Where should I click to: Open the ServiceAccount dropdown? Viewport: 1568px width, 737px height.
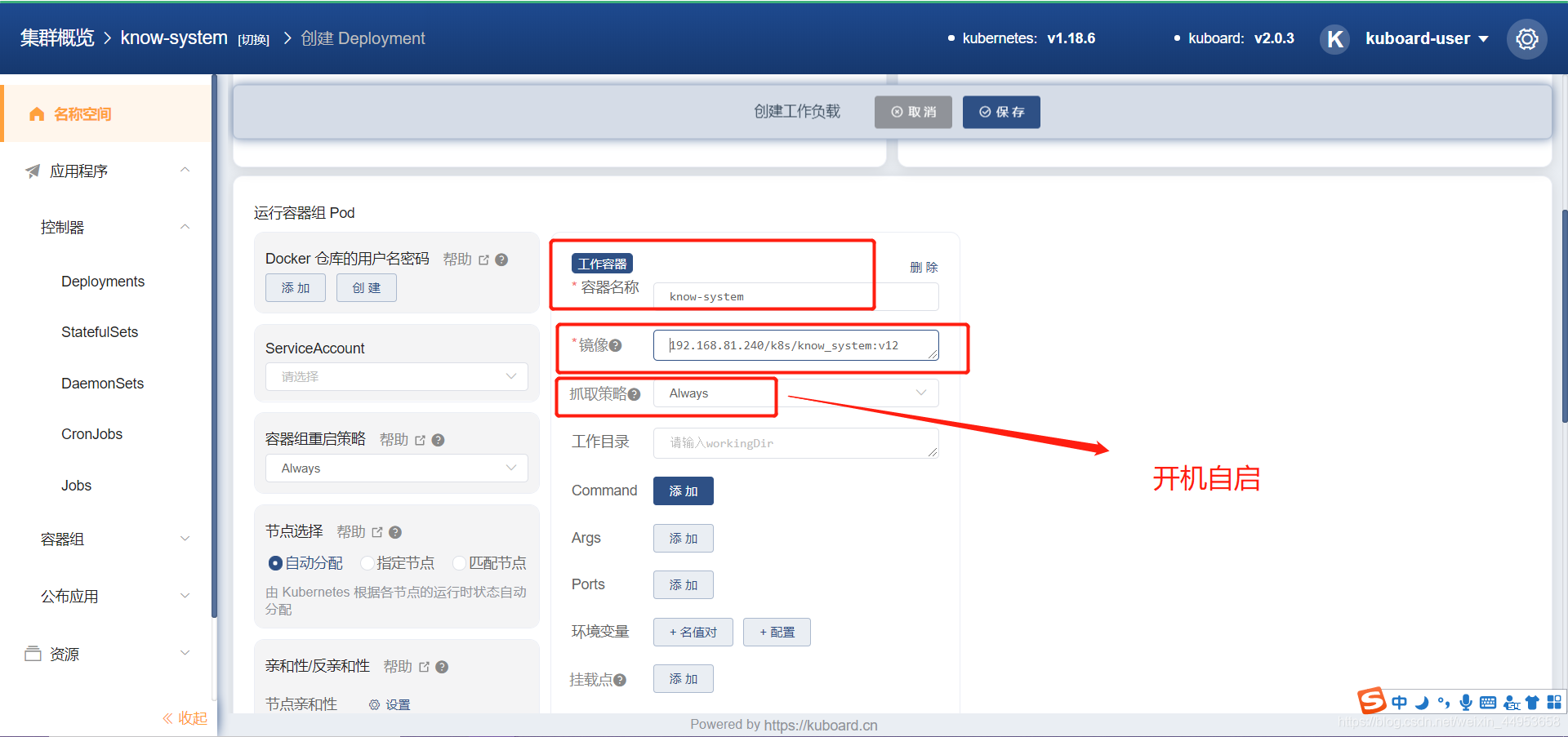[397, 376]
